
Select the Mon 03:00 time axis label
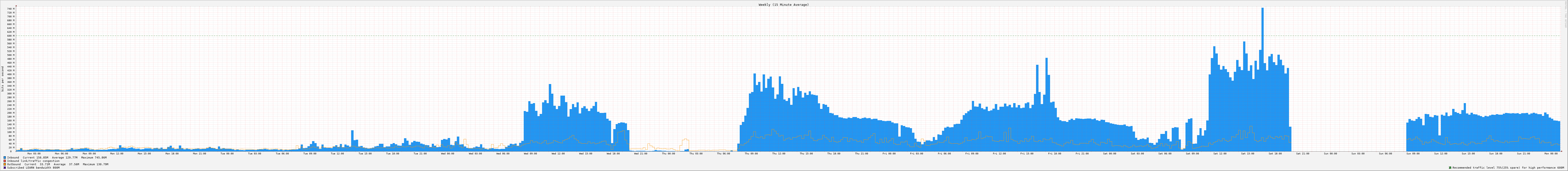click(x=34, y=153)
